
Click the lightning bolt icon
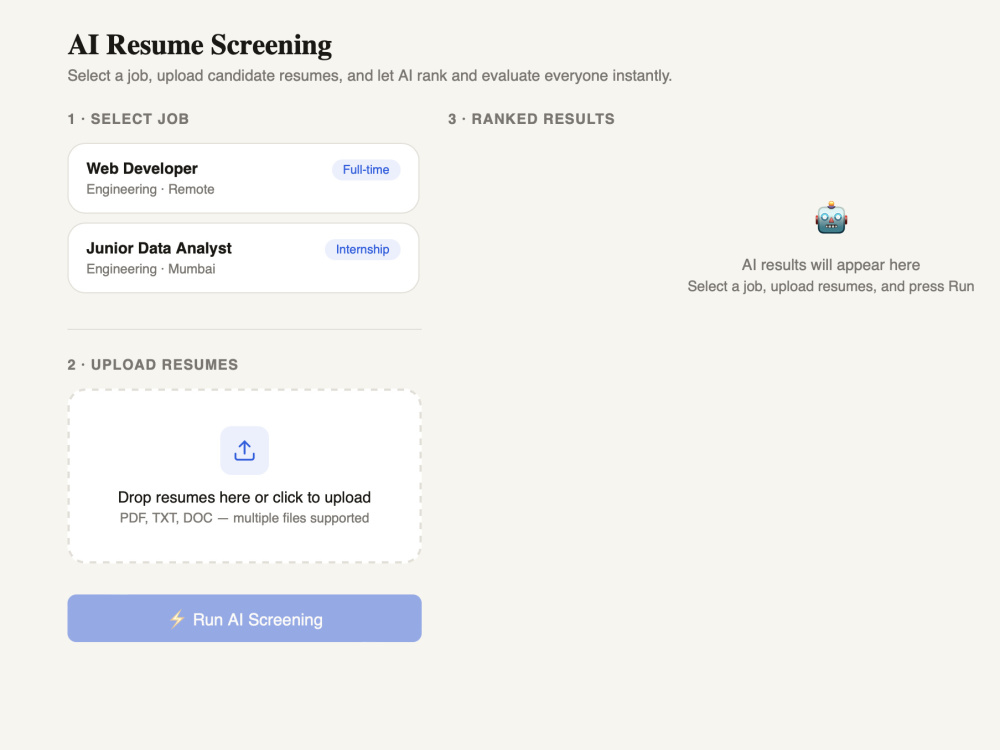point(177,619)
